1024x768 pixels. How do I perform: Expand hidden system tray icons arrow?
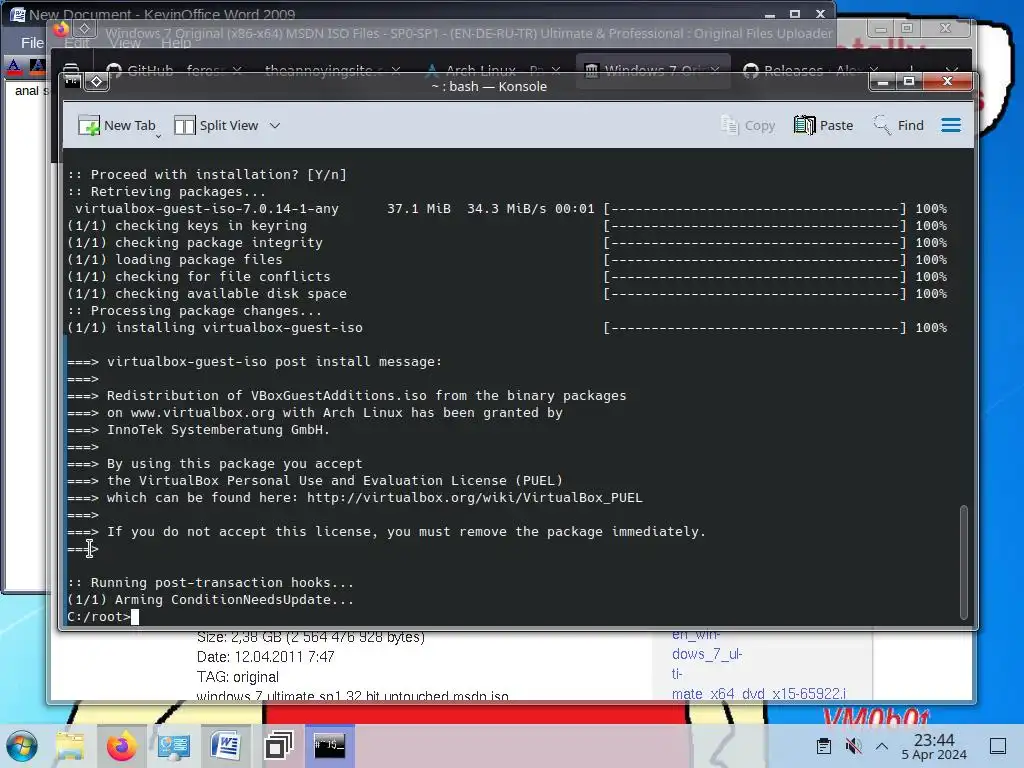[x=882, y=746]
